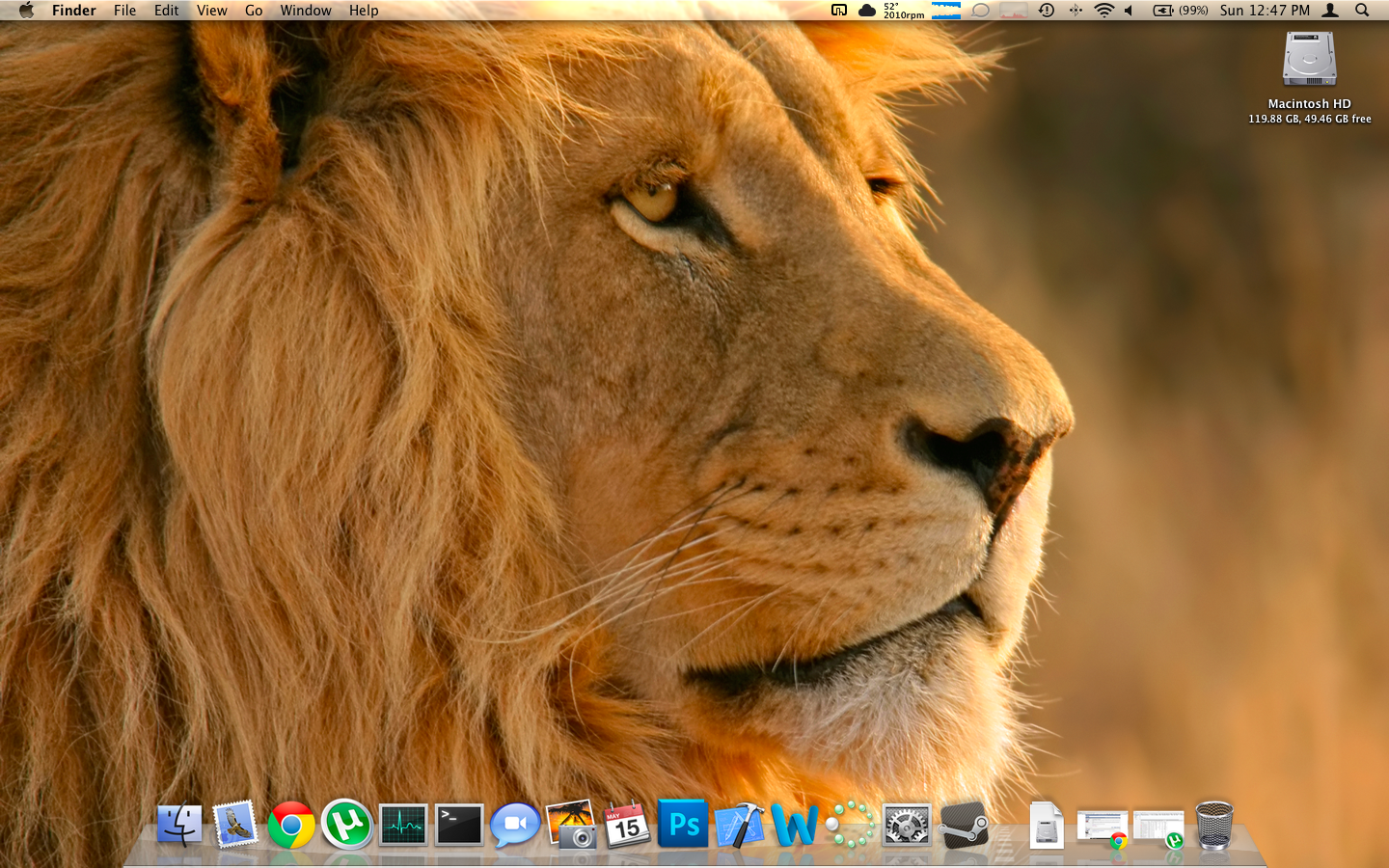This screenshot has width=1389, height=868.
Task: Click the red network graph menu icon
Action: (1014, 11)
